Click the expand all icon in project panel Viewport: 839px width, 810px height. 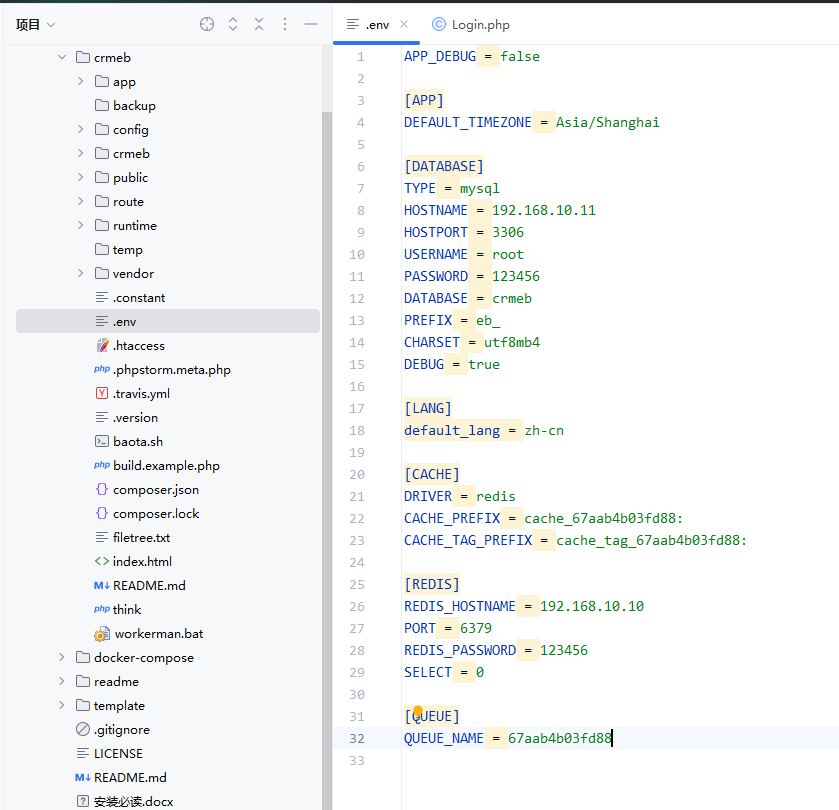click(233, 24)
